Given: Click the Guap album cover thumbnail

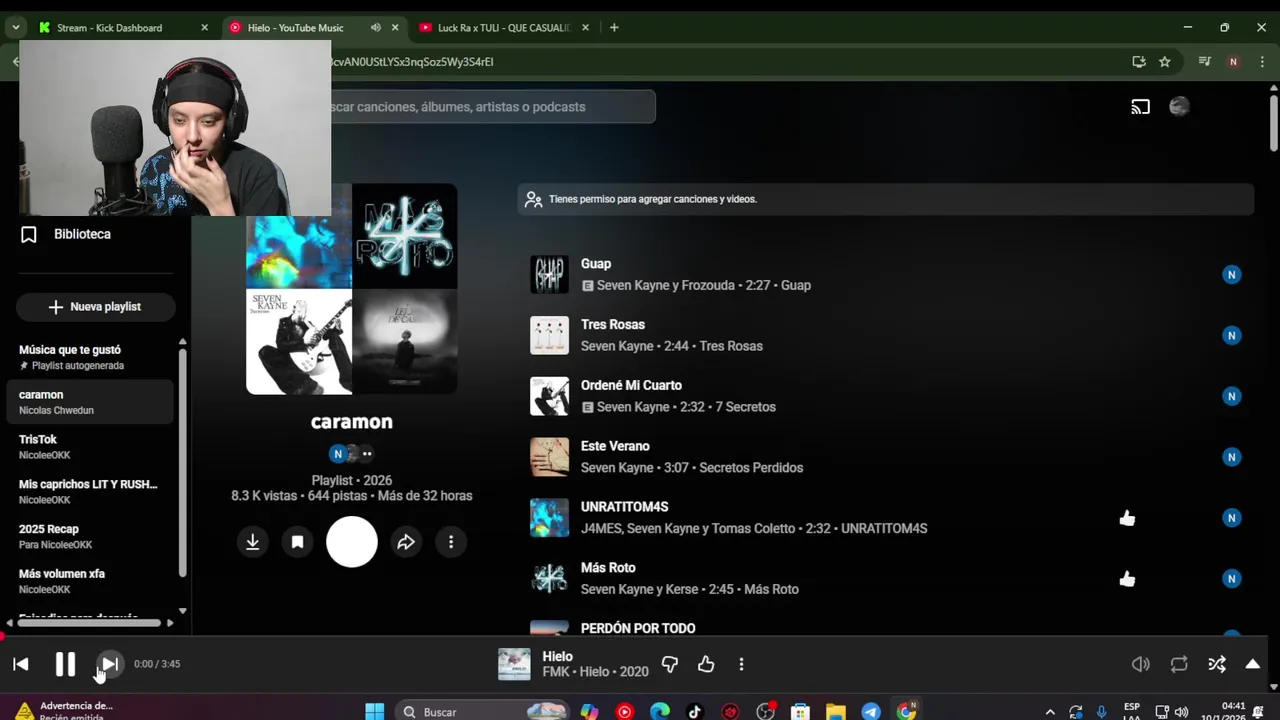Looking at the screenshot, I should pos(549,275).
